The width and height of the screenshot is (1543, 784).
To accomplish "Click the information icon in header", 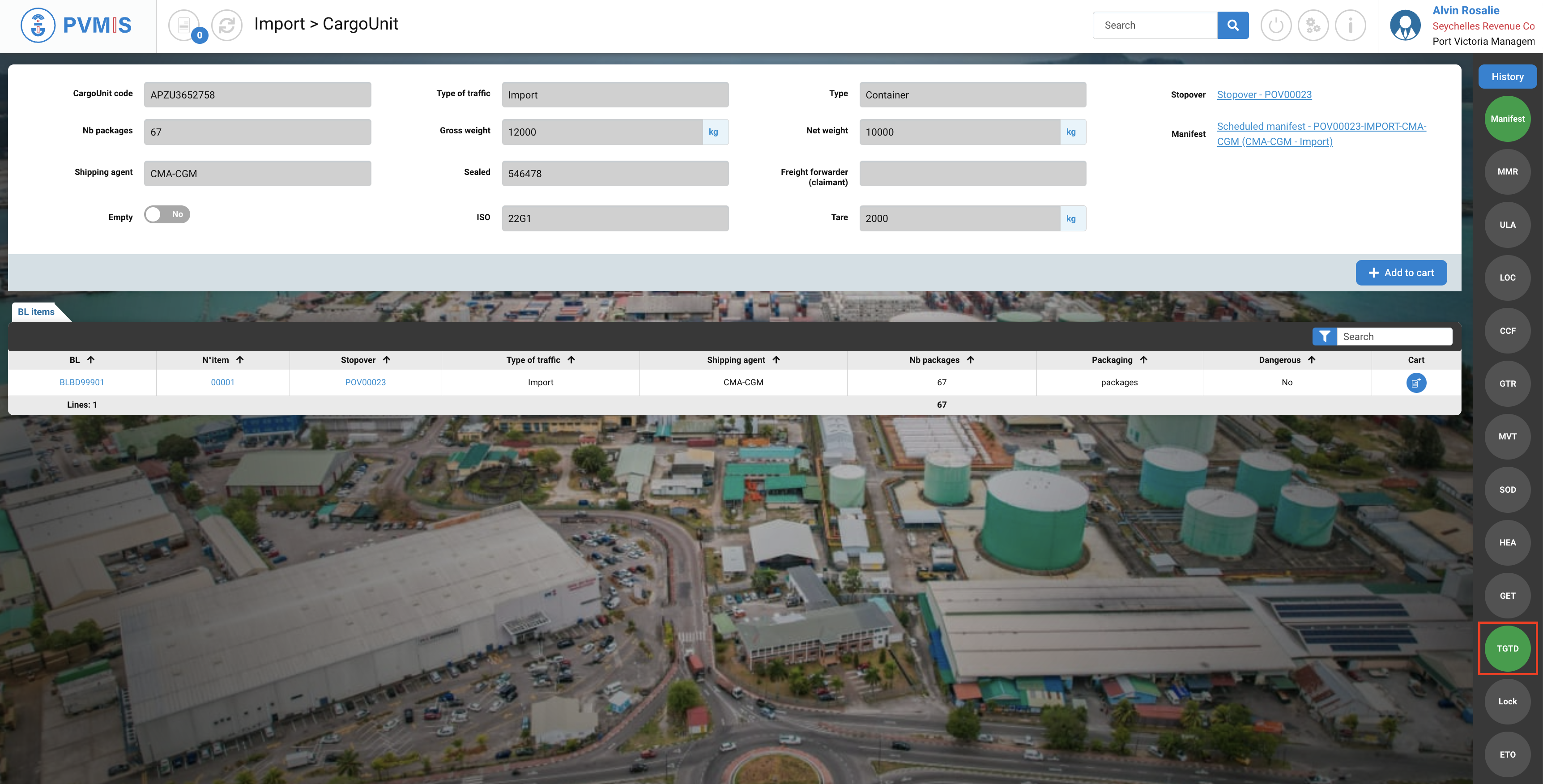I will [x=1350, y=25].
